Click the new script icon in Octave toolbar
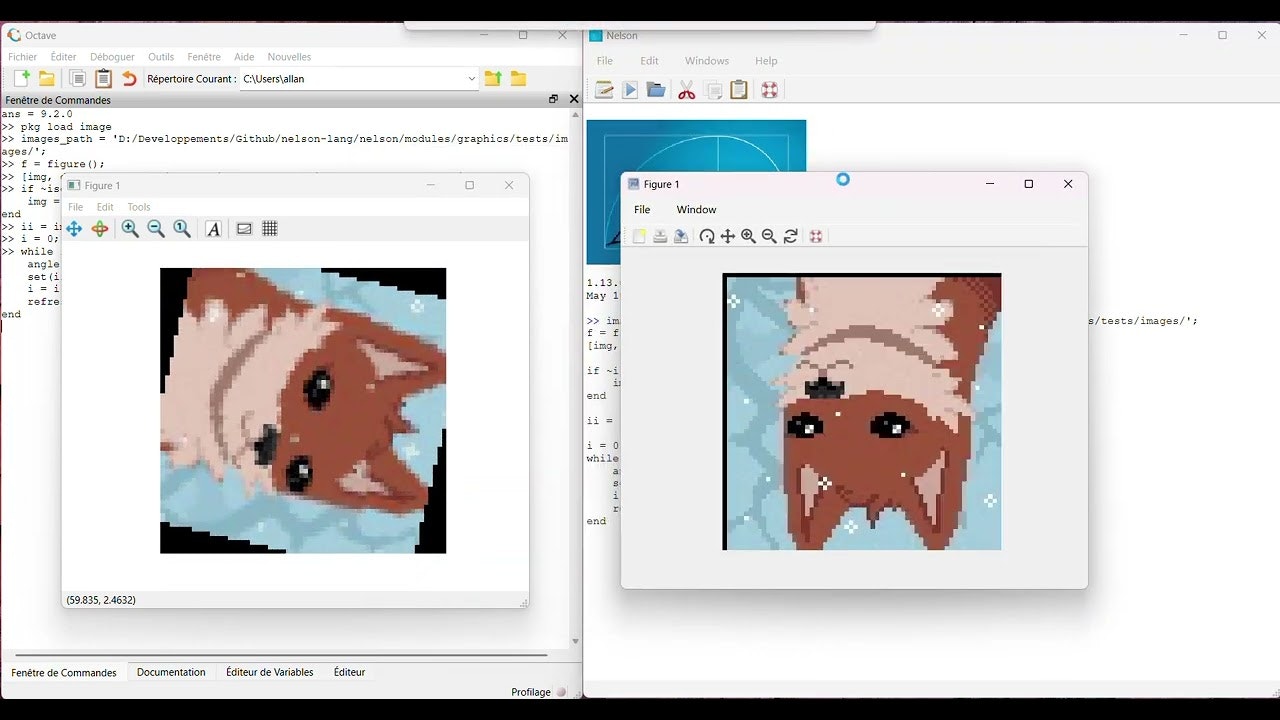Image resolution: width=1280 pixels, height=720 pixels. pos(21,79)
